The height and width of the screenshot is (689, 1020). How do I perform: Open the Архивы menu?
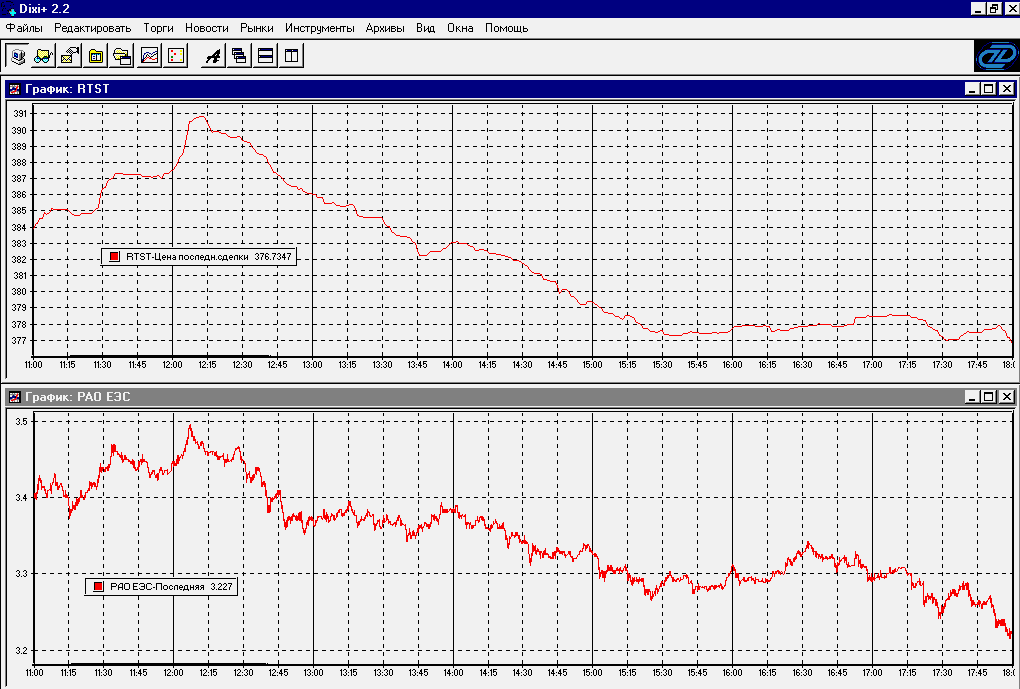coord(385,28)
